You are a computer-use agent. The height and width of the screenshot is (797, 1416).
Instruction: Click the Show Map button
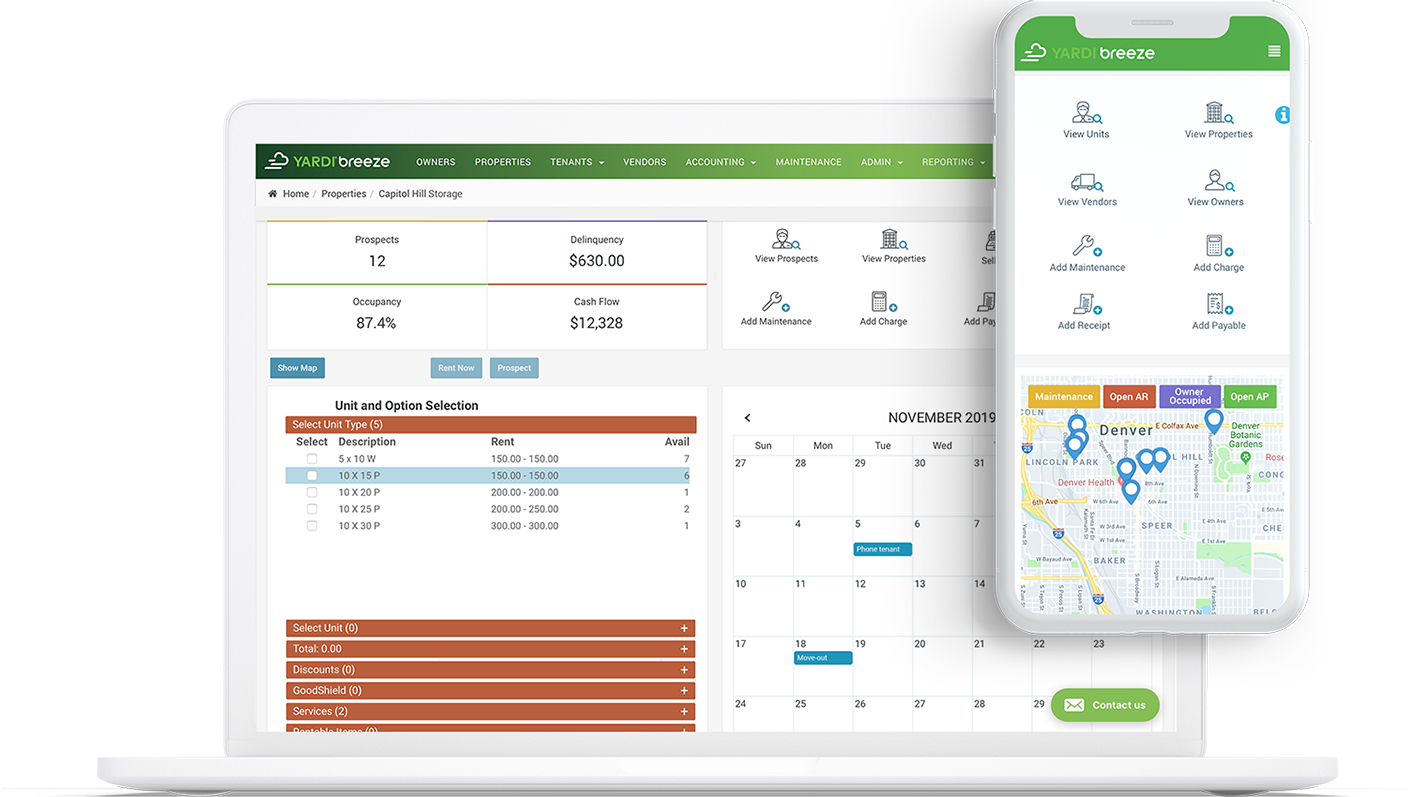pyautogui.click(x=297, y=368)
